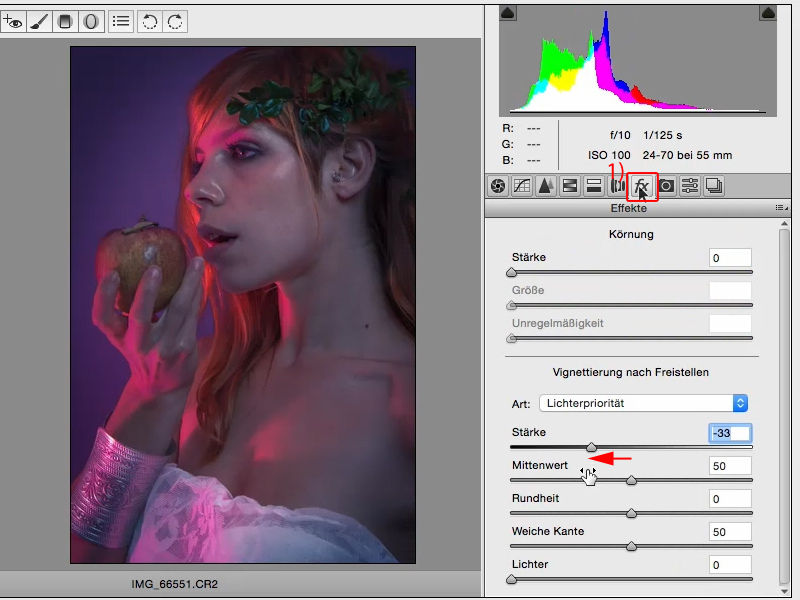Open the Snapshots tab
This screenshot has height=600, width=800.
click(x=713, y=185)
